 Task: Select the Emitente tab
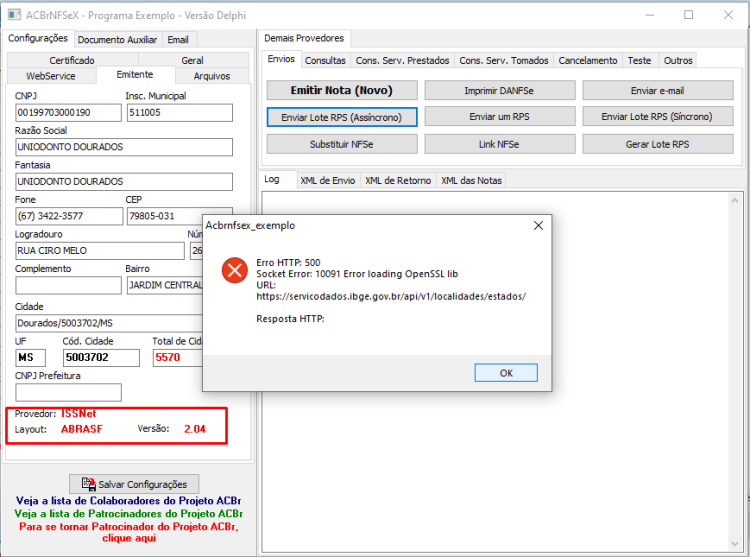135,75
